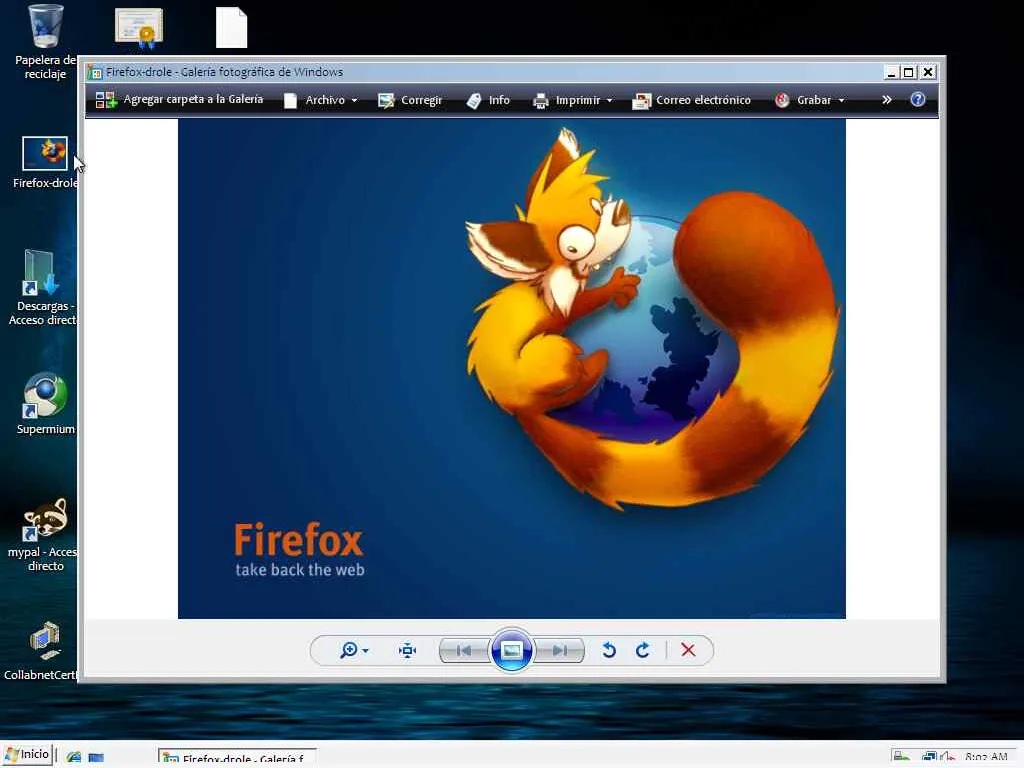This screenshot has width=1024, height=768.
Task: Open the Imprimir dropdown
Action: pos(573,100)
